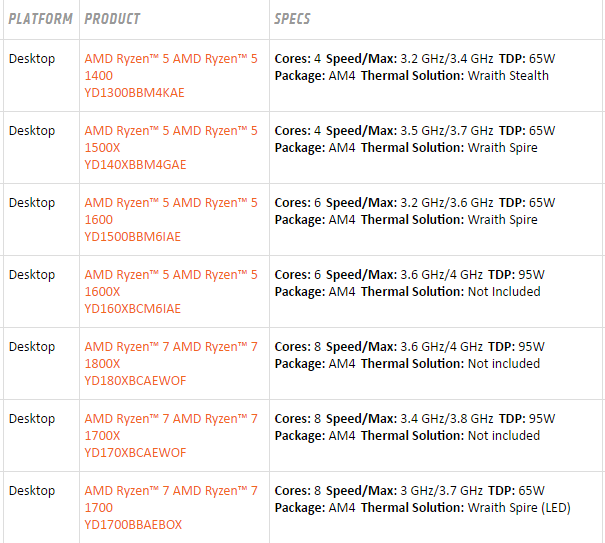Select part number YD1700BBAEBOX
The width and height of the screenshot is (605, 543).
pyautogui.click(x=133, y=525)
